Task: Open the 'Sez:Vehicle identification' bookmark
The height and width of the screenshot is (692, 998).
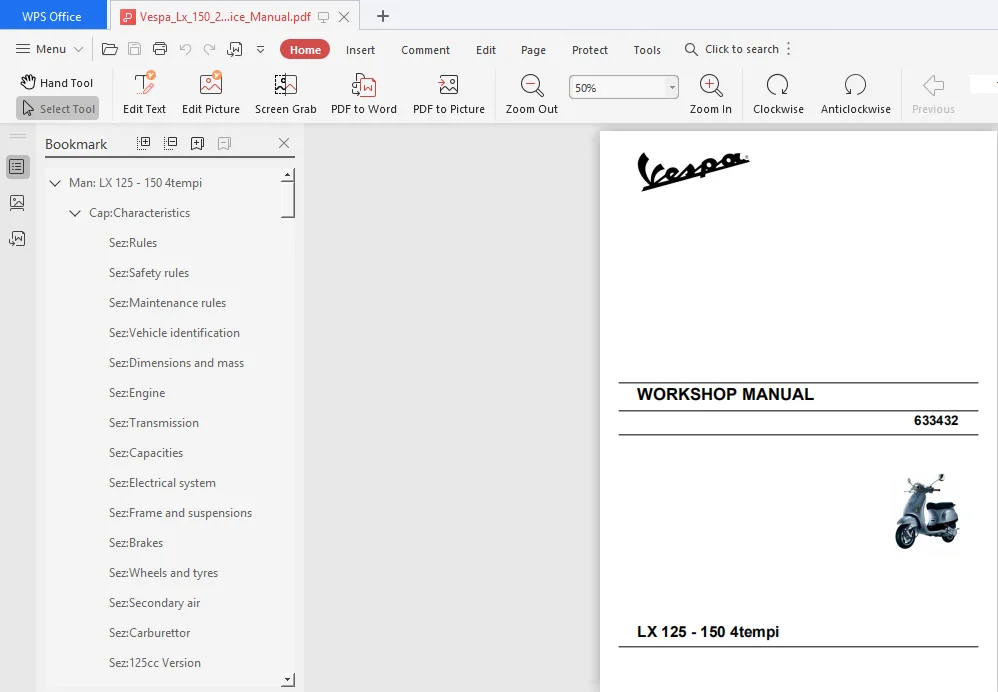Action: click(174, 332)
